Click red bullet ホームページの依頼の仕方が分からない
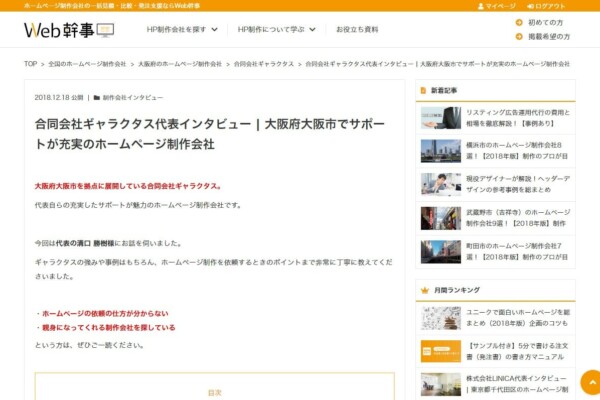The height and width of the screenshot is (400, 600). (105, 313)
